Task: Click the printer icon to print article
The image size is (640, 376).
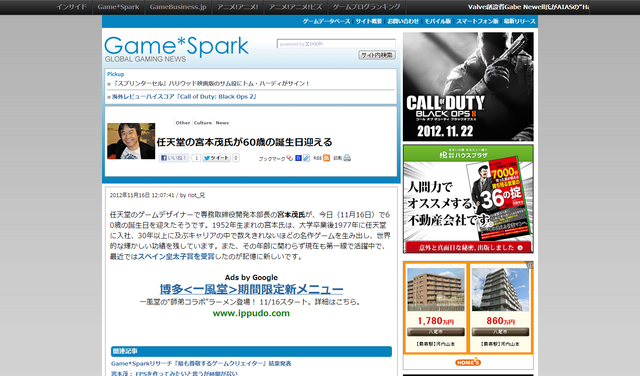Action: click(x=347, y=158)
